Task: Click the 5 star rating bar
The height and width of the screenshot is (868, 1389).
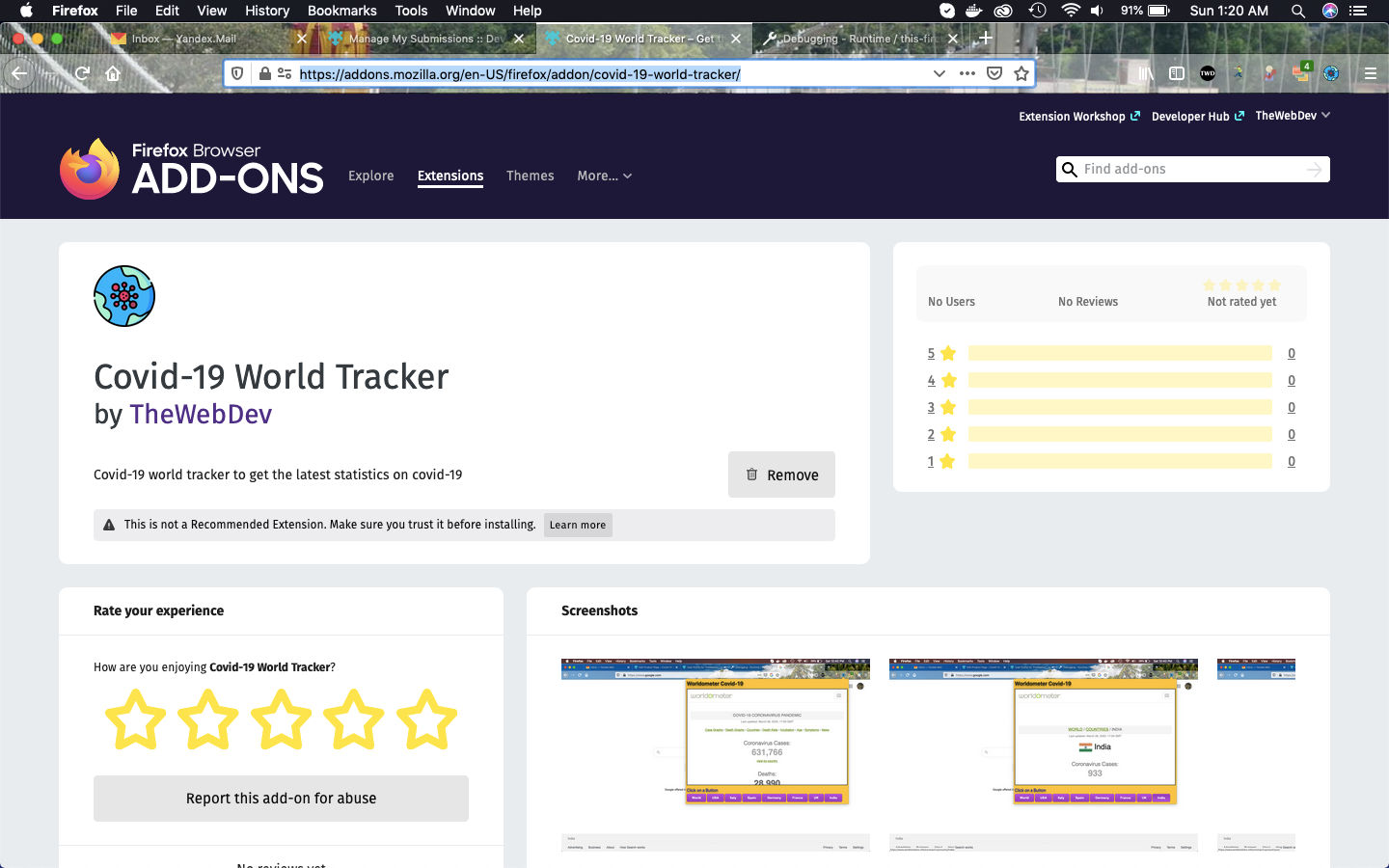Action: pos(1120,353)
